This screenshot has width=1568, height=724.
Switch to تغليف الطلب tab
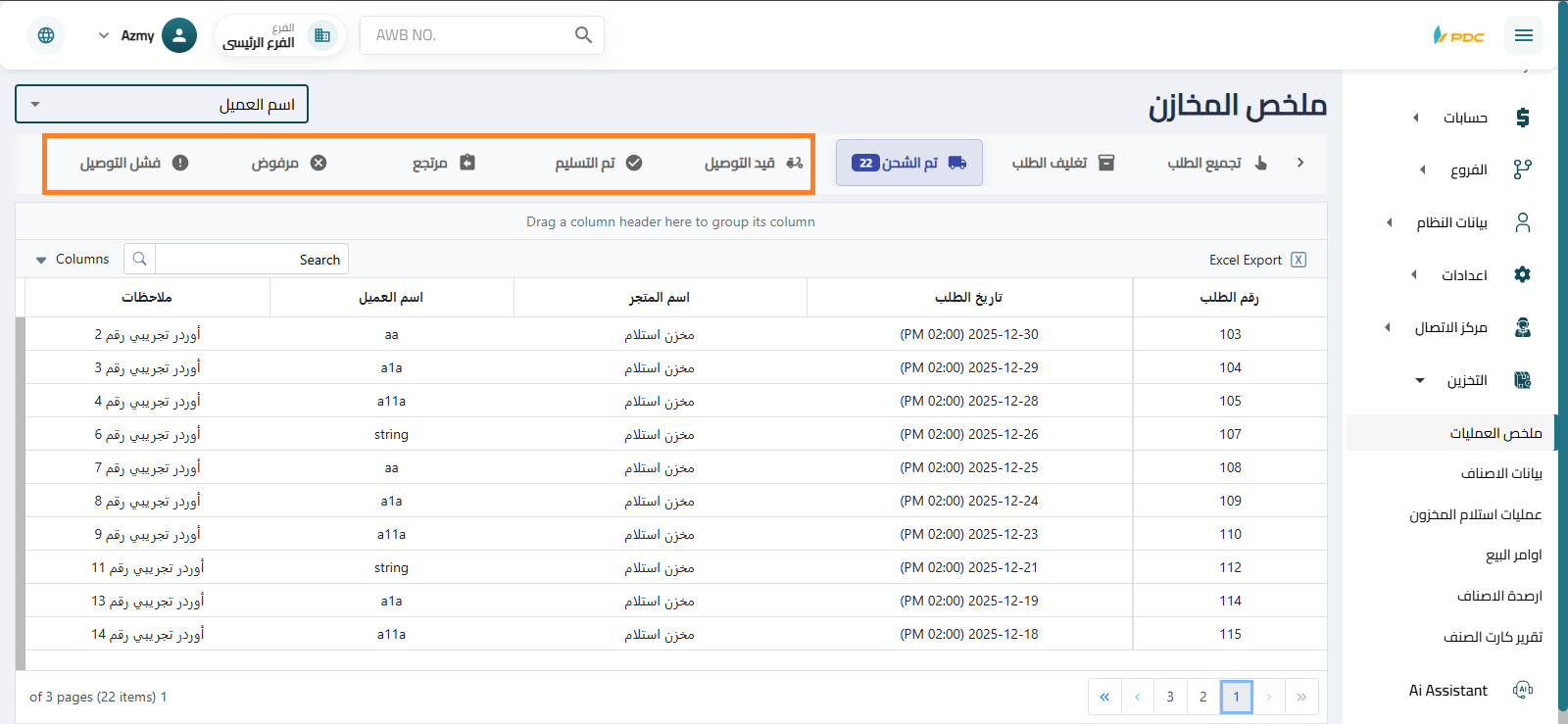point(1063,163)
